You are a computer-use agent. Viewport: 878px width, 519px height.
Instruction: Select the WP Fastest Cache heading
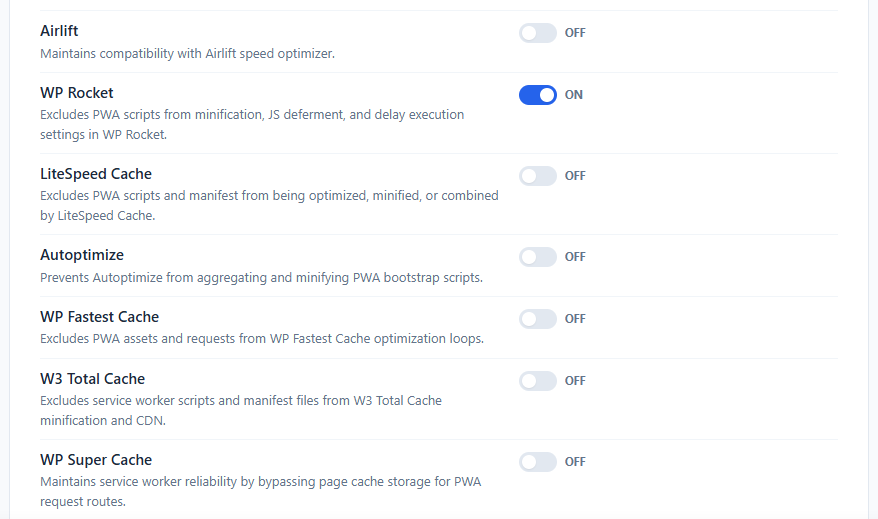click(99, 317)
